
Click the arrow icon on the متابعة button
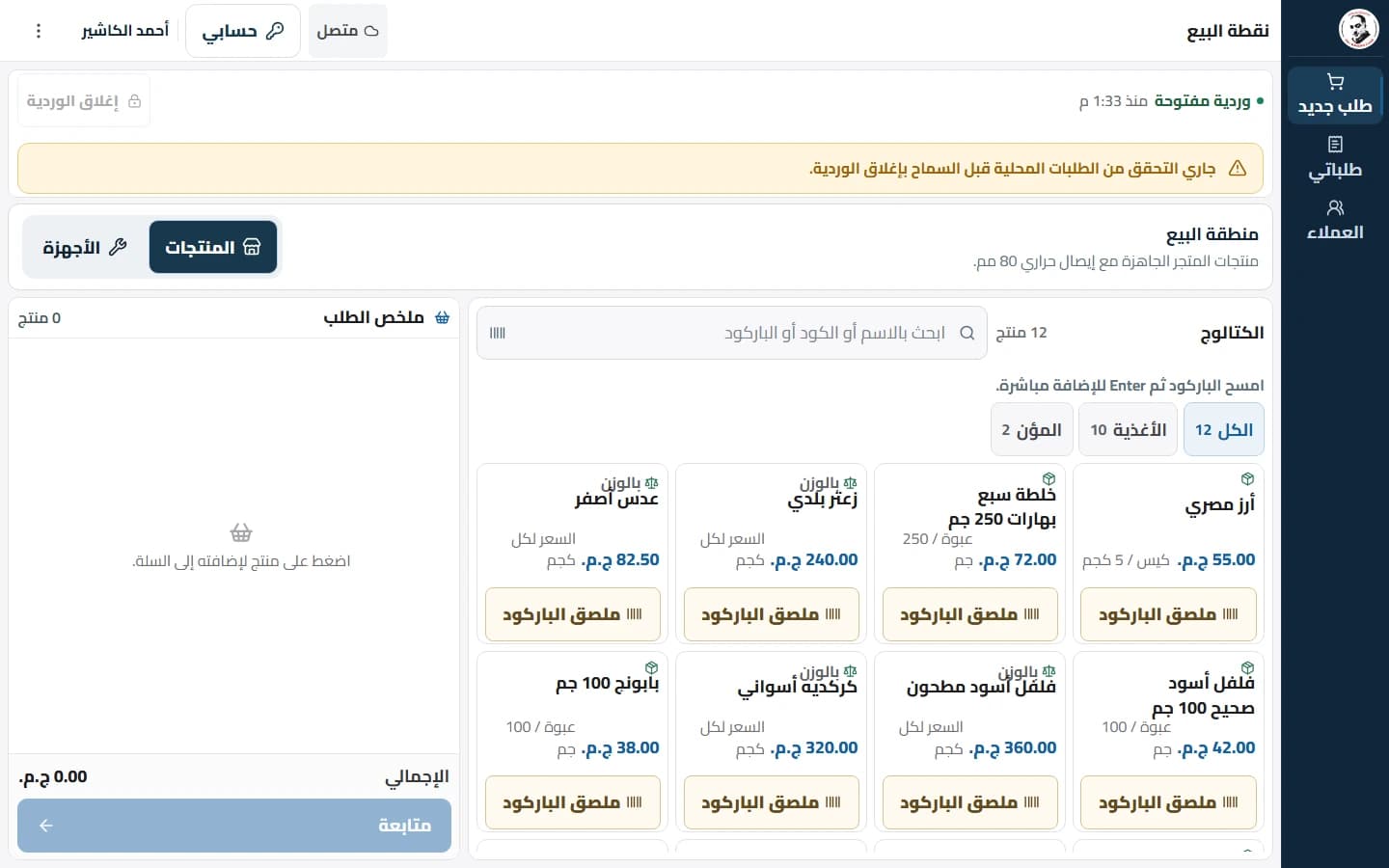coord(45,826)
